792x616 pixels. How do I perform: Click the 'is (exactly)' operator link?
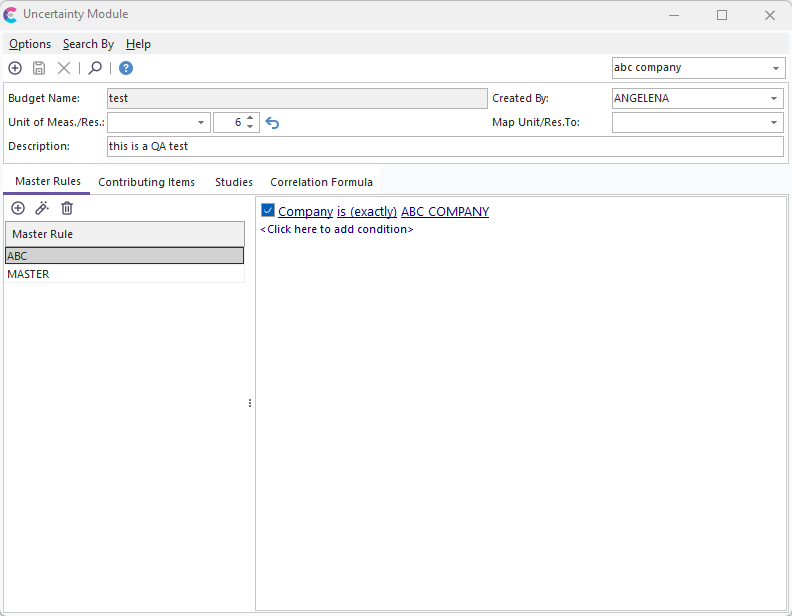coord(366,212)
